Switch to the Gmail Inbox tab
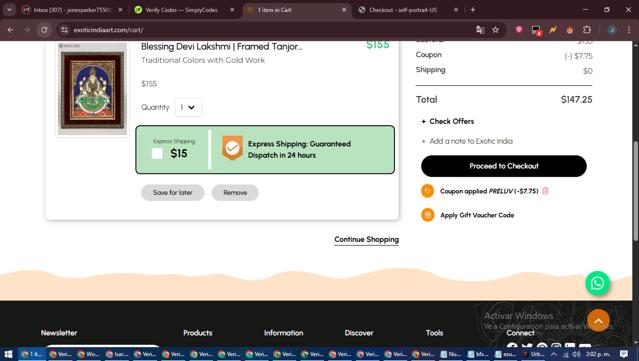 (72, 10)
